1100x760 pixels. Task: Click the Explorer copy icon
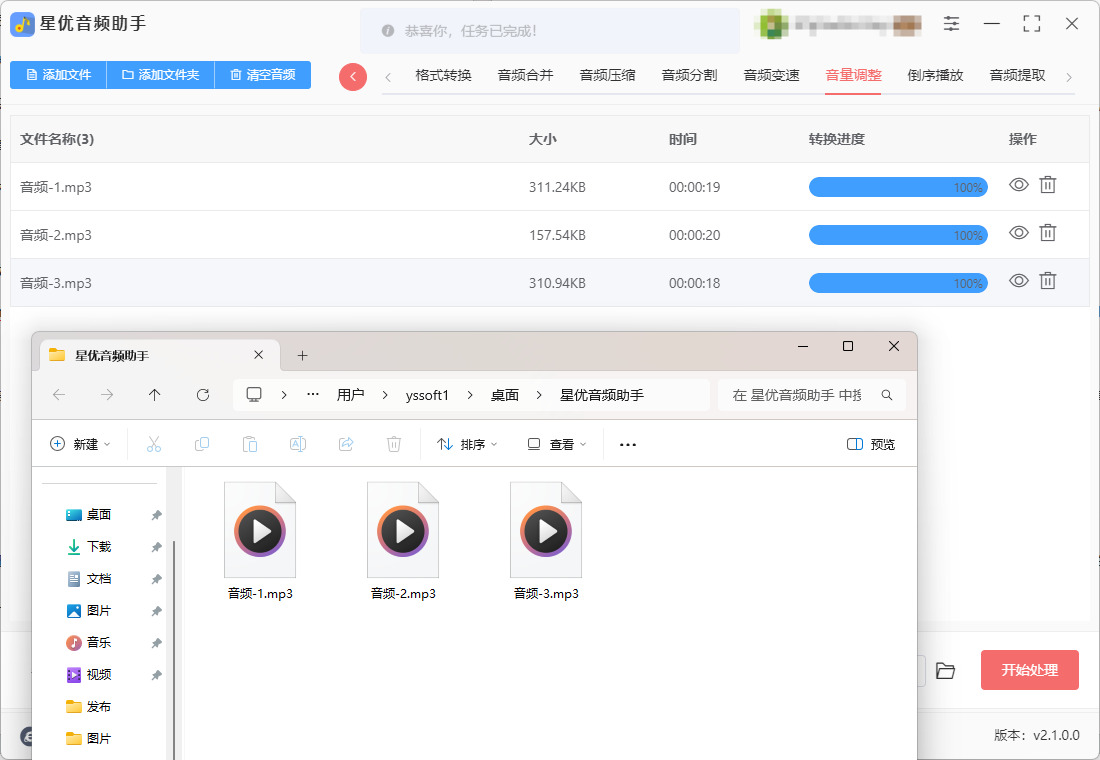202,444
